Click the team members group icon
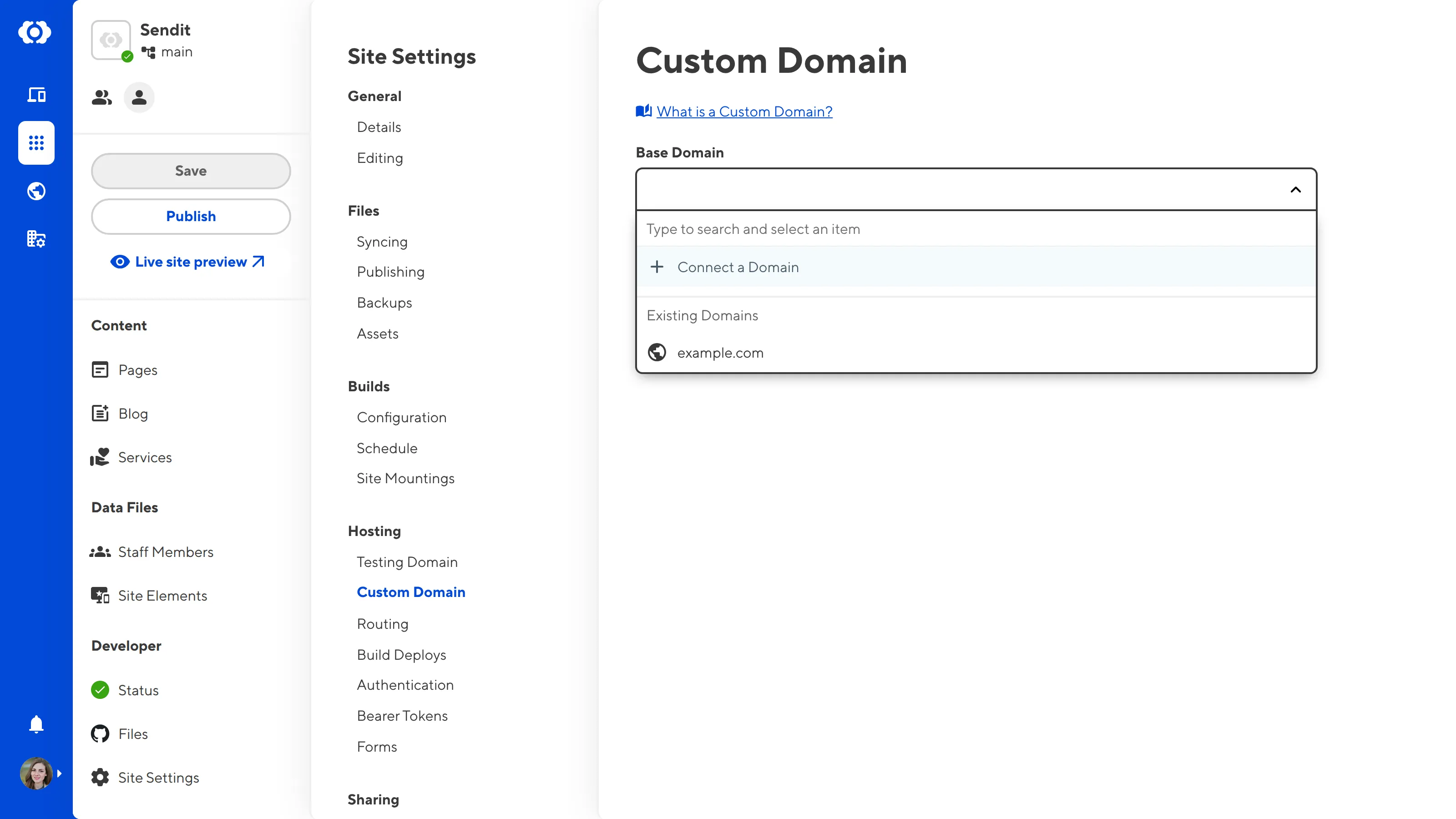Image resolution: width=1456 pixels, height=819 pixels. click(x=102, y=97)
